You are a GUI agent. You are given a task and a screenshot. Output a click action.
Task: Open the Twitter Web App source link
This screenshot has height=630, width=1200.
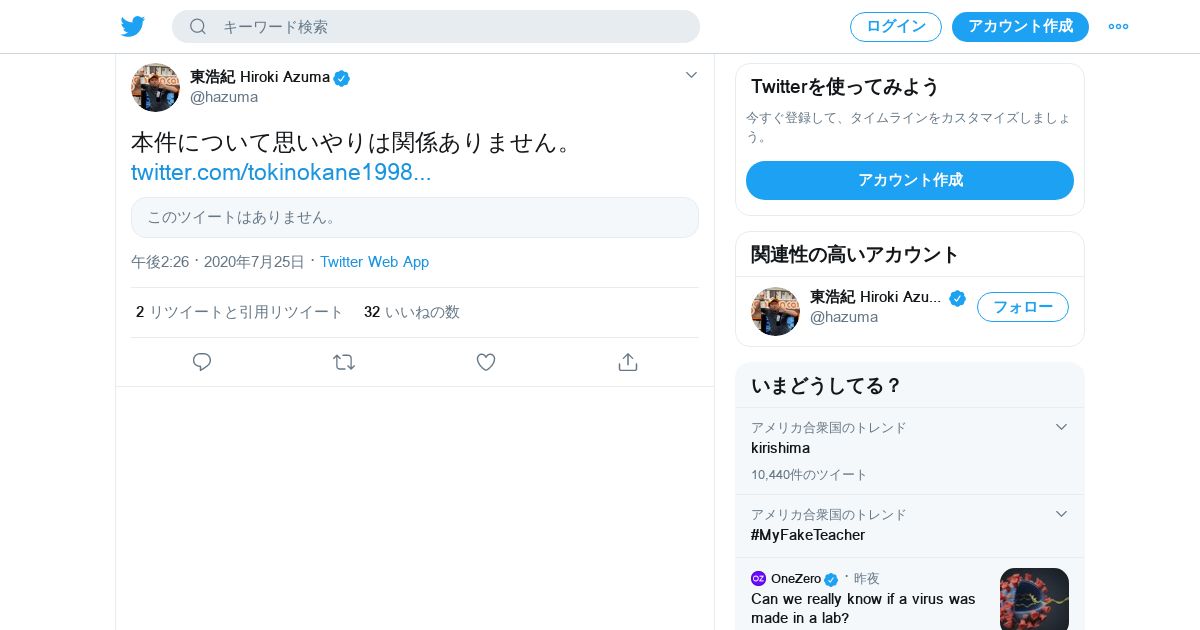pyautogui.click(x=374, y=262)
